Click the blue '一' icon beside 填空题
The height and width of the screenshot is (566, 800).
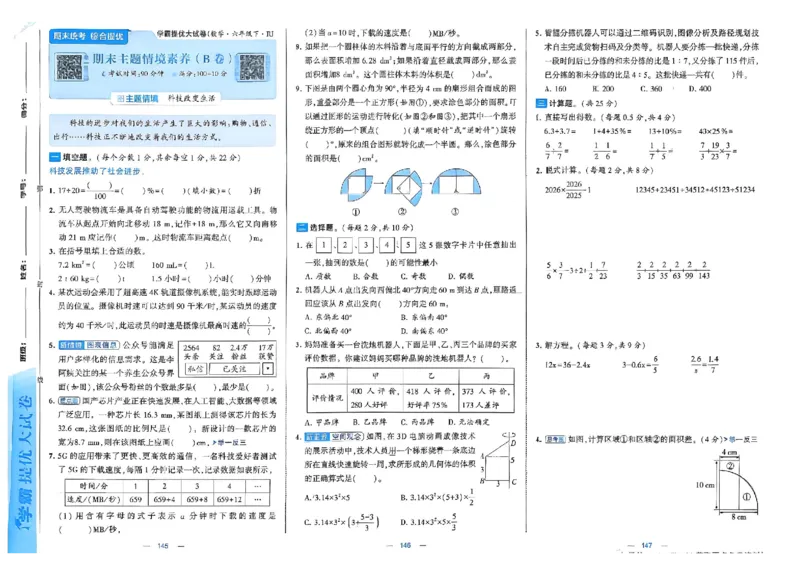[55, 157]
